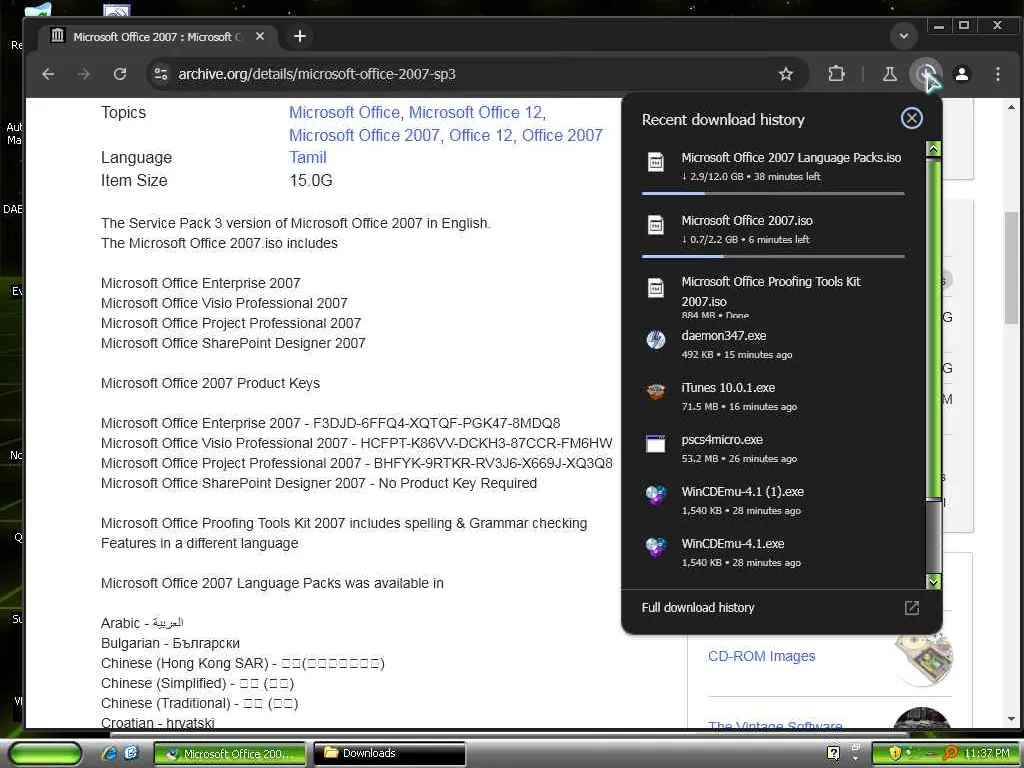Switch to Downloads taskbar window

coord(389,753)
